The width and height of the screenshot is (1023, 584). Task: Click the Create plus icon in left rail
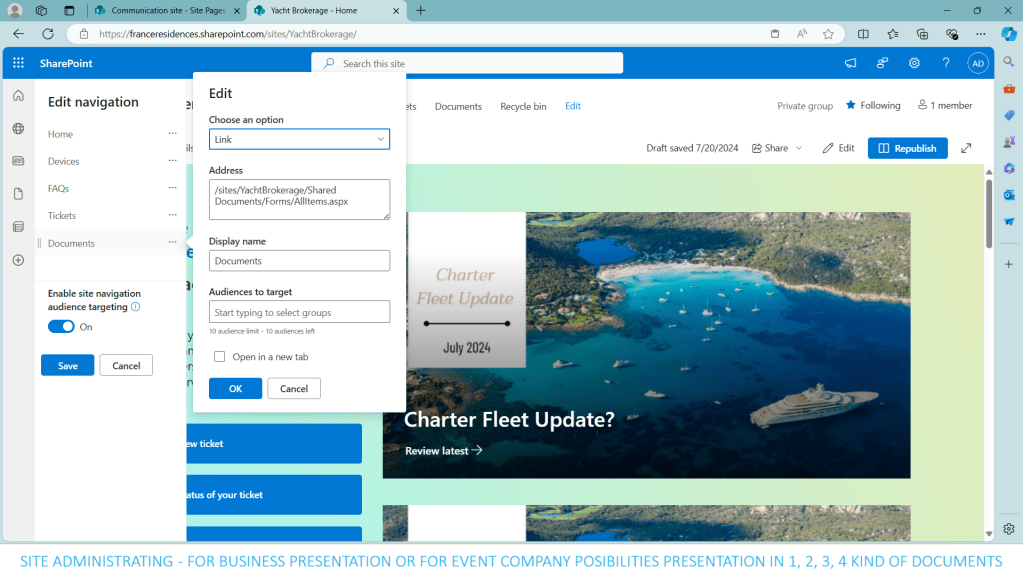pos(18,260)
